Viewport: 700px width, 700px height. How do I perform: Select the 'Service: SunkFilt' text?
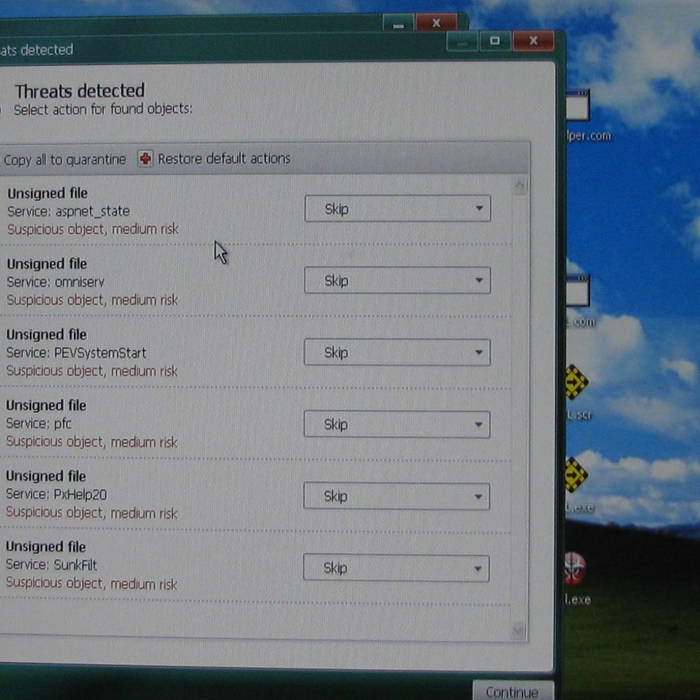[51, 565]
